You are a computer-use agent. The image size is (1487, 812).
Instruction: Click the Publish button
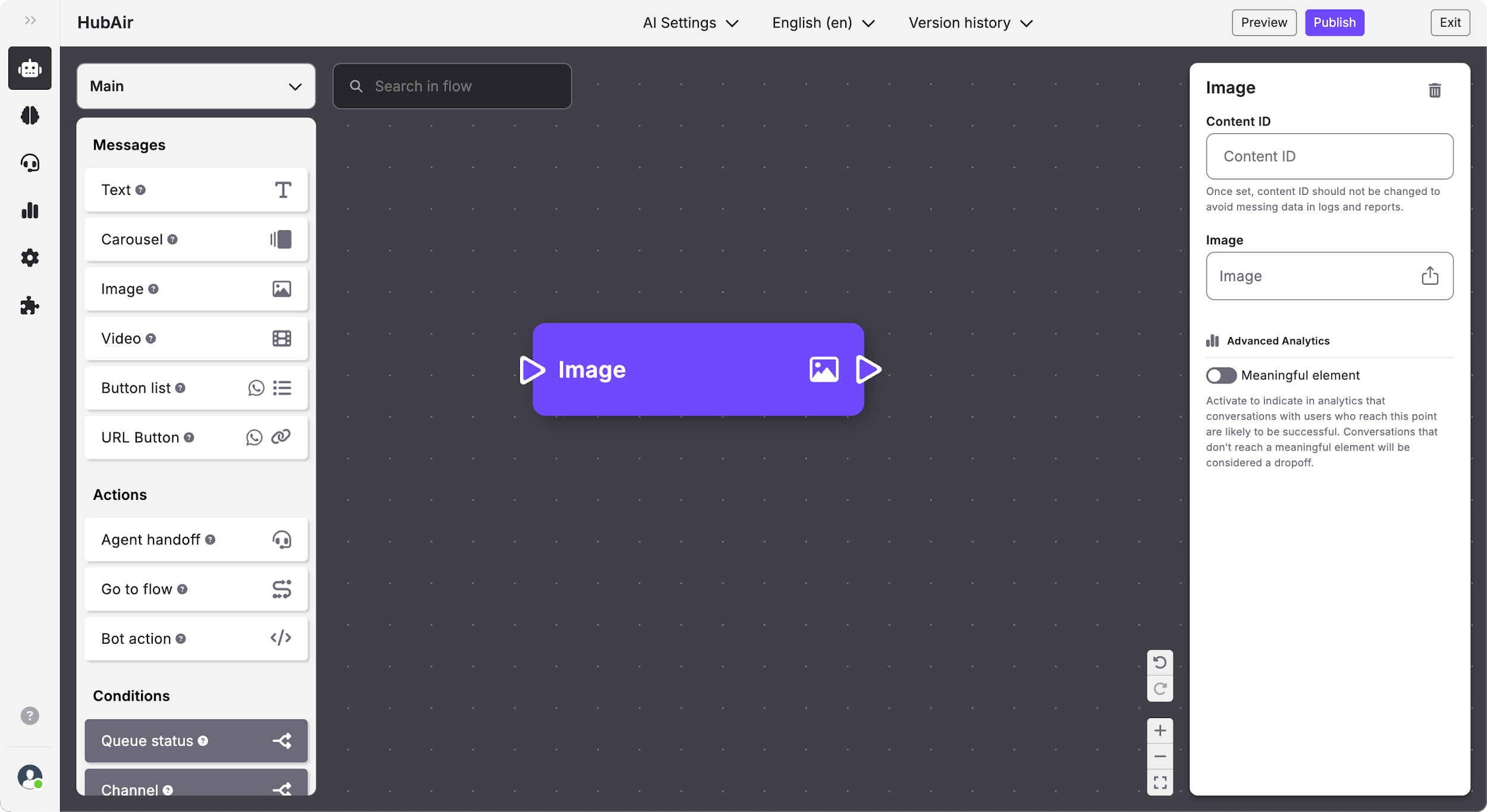(1334, 23)
